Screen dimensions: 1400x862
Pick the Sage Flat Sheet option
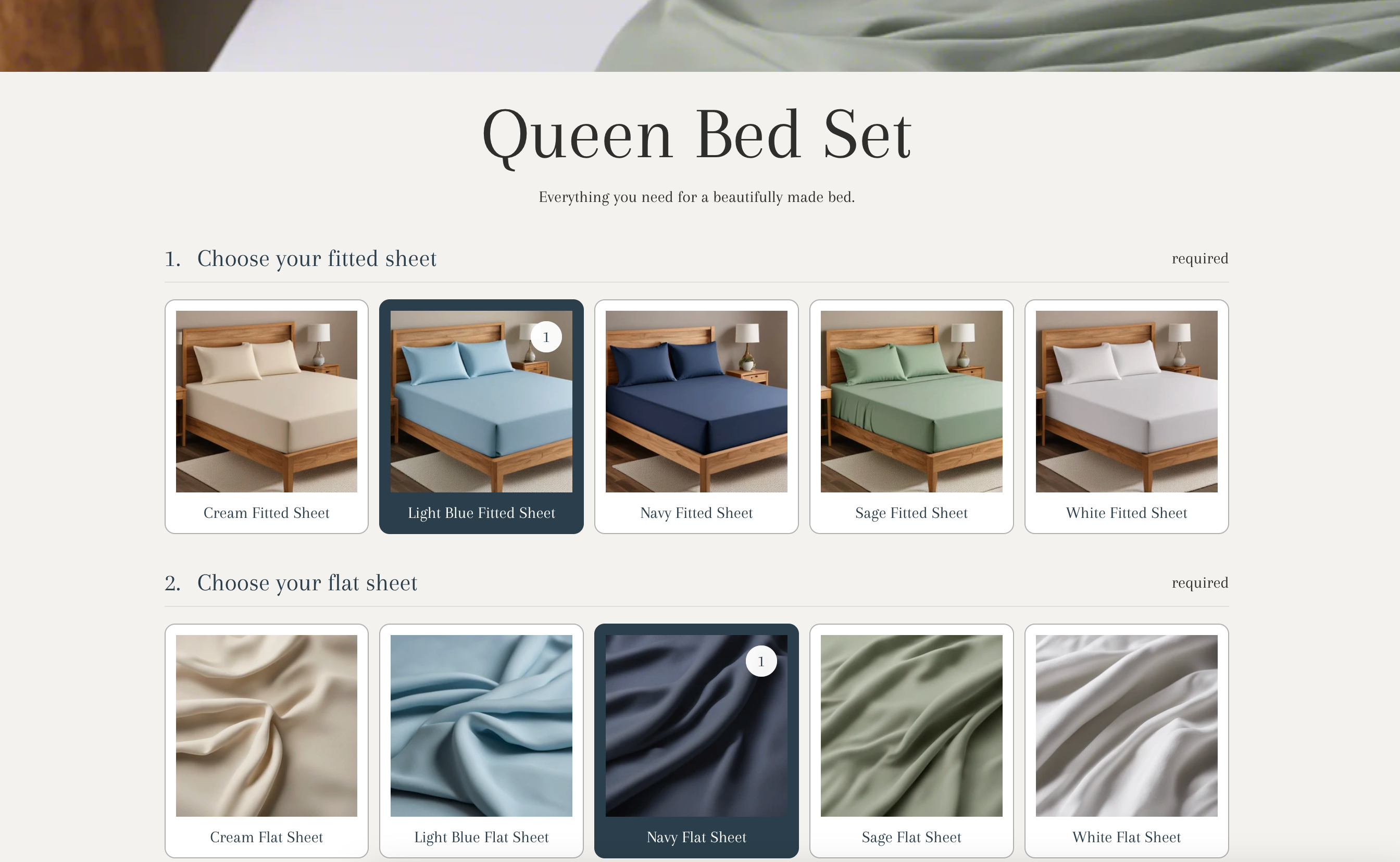(x=911, y=741)
